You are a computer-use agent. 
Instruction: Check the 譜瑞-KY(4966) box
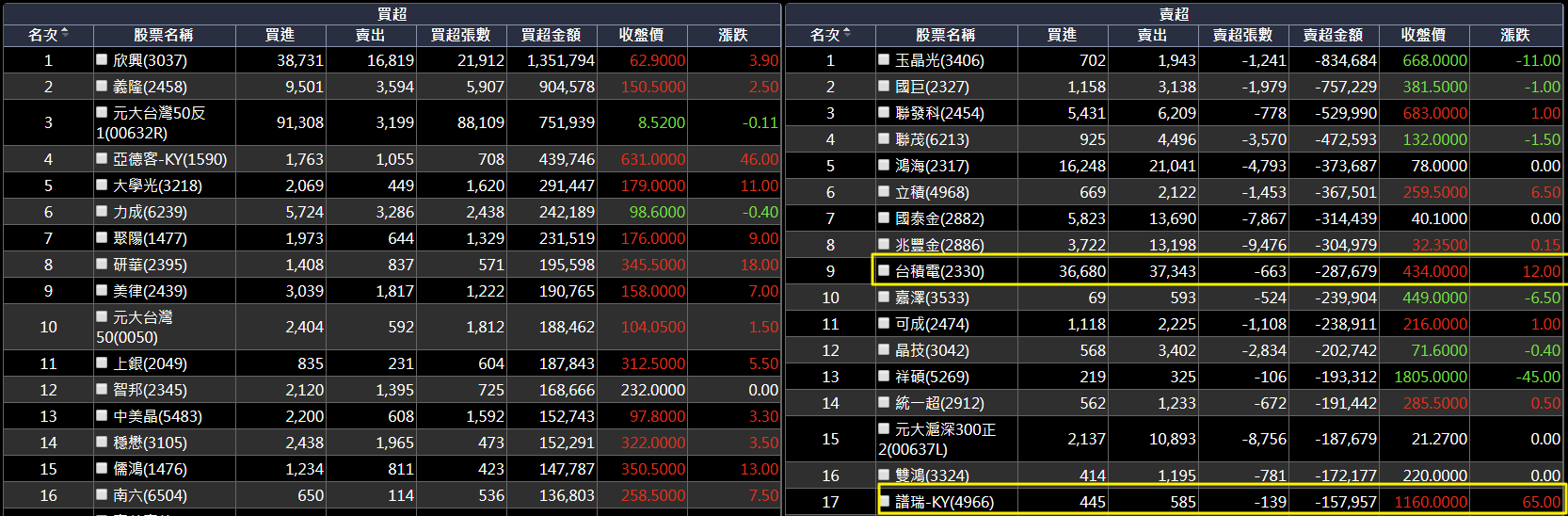pyautogui.click(x=884, y=501)
